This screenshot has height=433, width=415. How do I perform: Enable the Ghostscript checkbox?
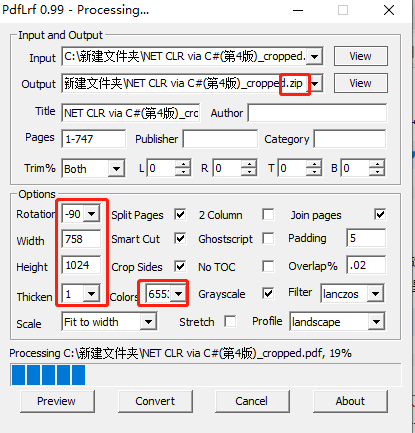tap(268, 239)
